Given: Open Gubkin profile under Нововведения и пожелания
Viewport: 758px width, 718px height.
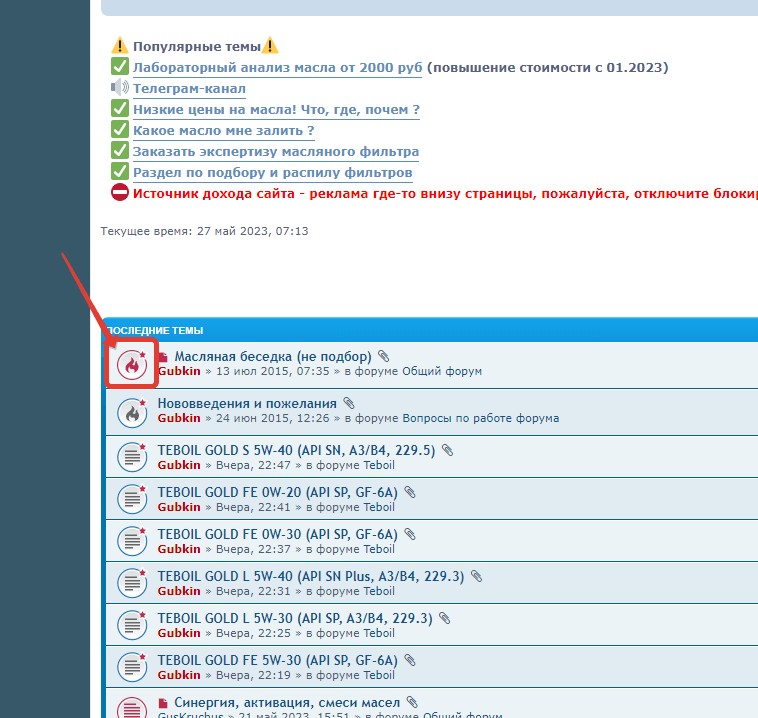Looking at the screenshot, I should pyautogui.click(x=179, y=418).
